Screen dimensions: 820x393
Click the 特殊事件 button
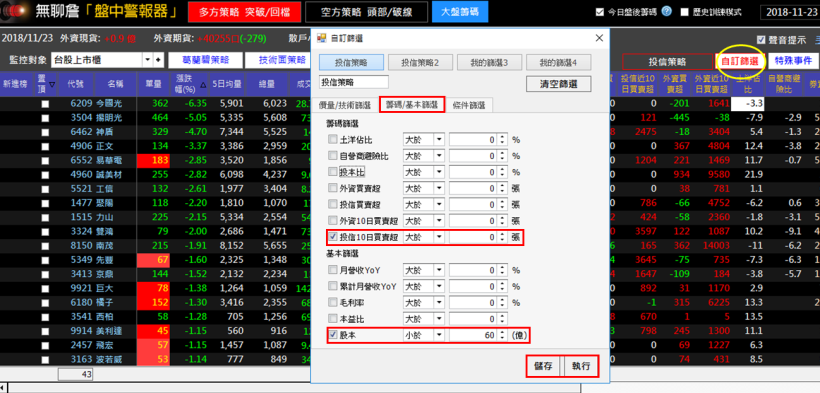click(793, 61)
